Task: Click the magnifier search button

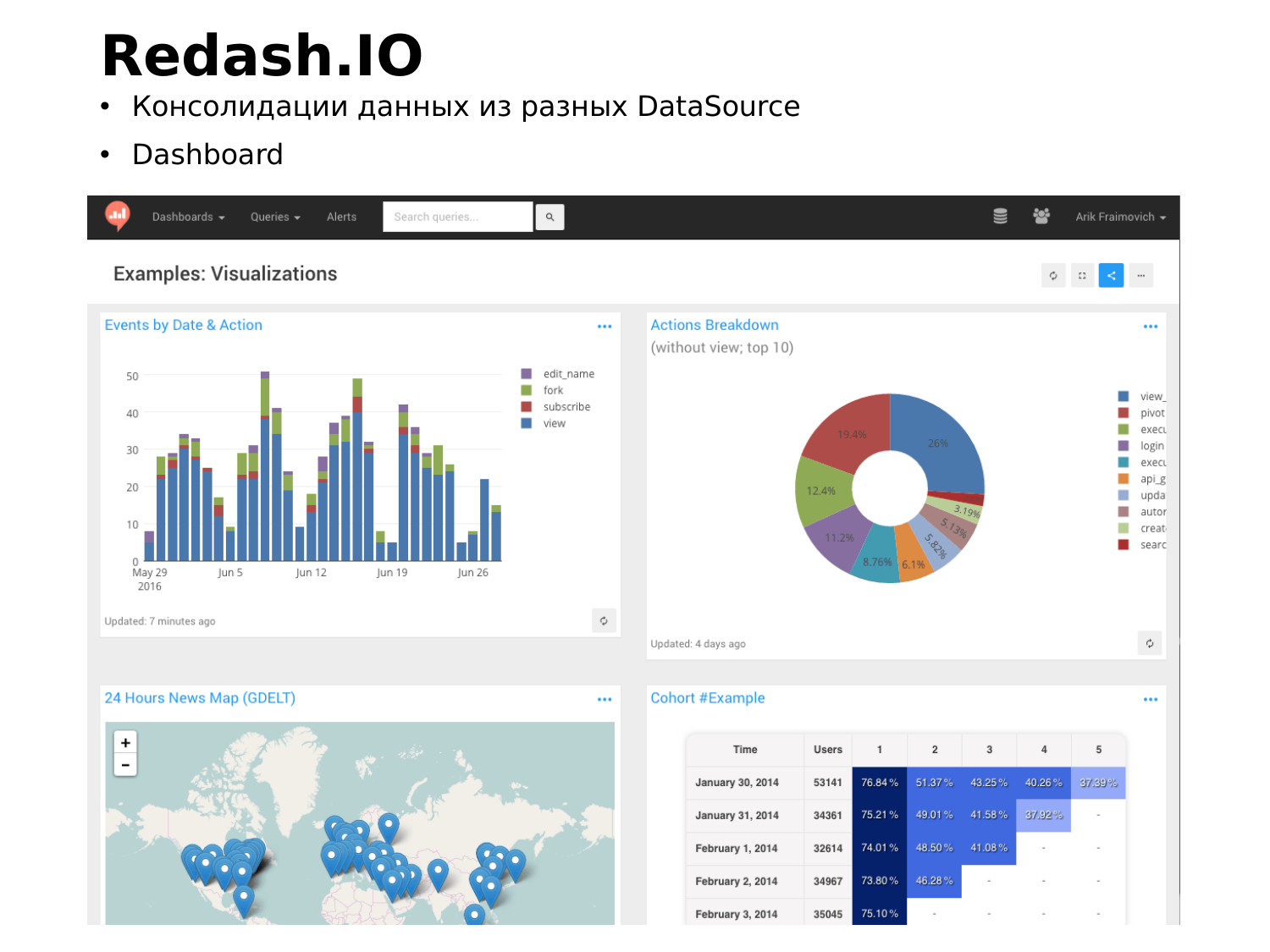Action: pyautogui.click(x=549, y=217)
